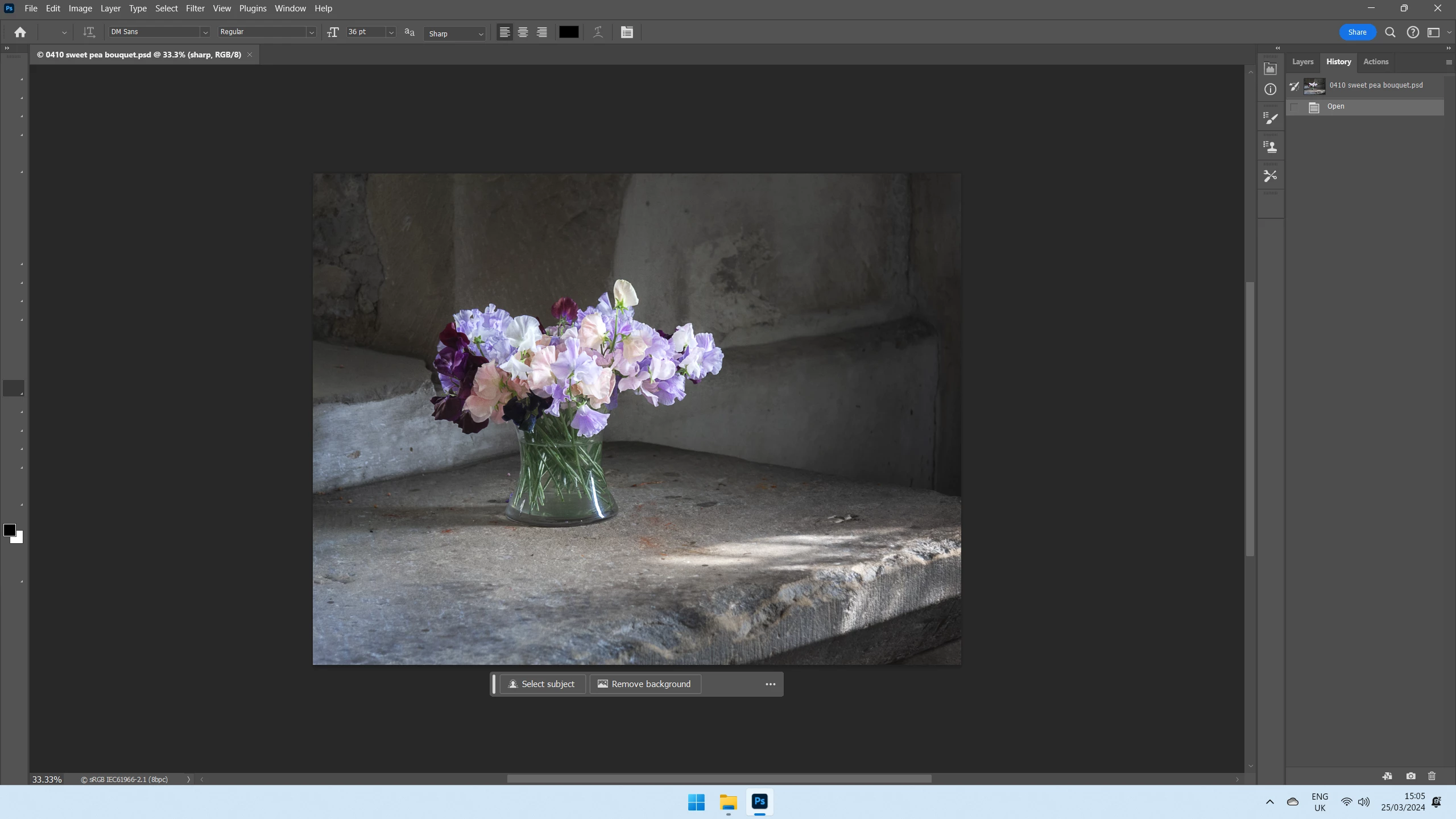Open the Filter menu
The height and width of the screenshot is (819, 1456).
pyautogui.click(x=195, y=9)
